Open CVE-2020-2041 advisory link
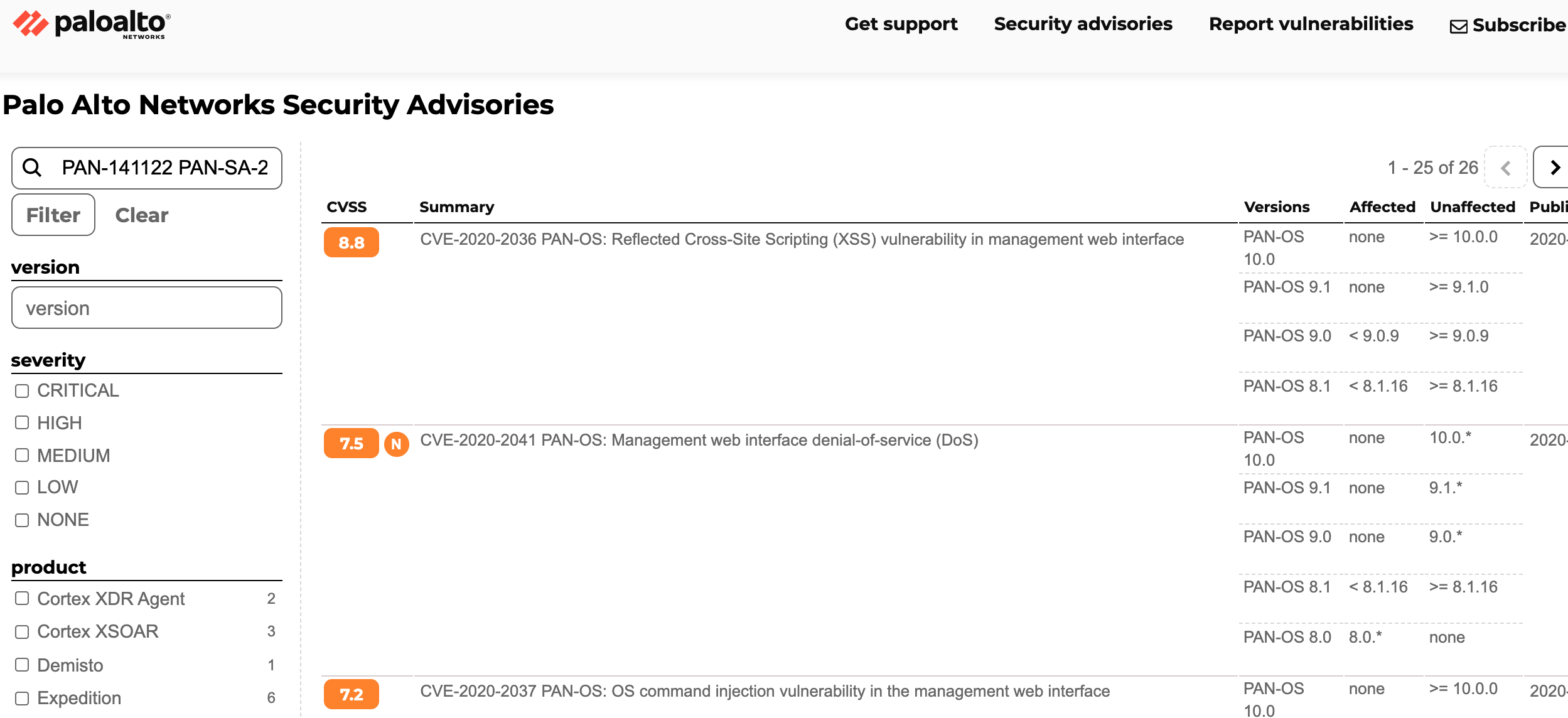The height and width of the screenshot is (718, 1568). point(699,440)
